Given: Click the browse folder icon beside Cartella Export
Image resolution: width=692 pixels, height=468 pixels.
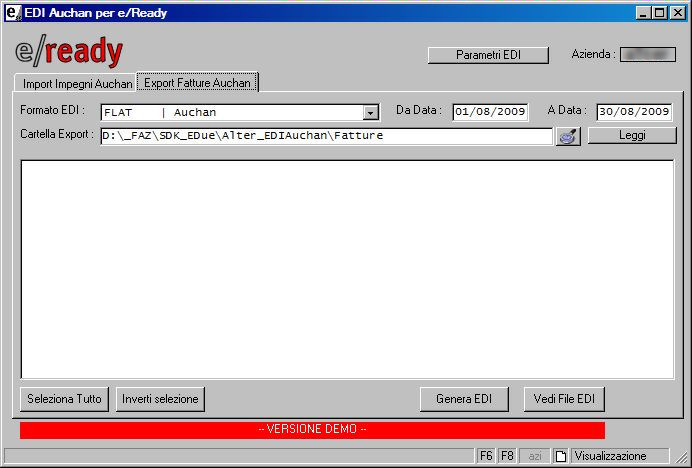Looking at the screenshot, I should pos(568,136).
